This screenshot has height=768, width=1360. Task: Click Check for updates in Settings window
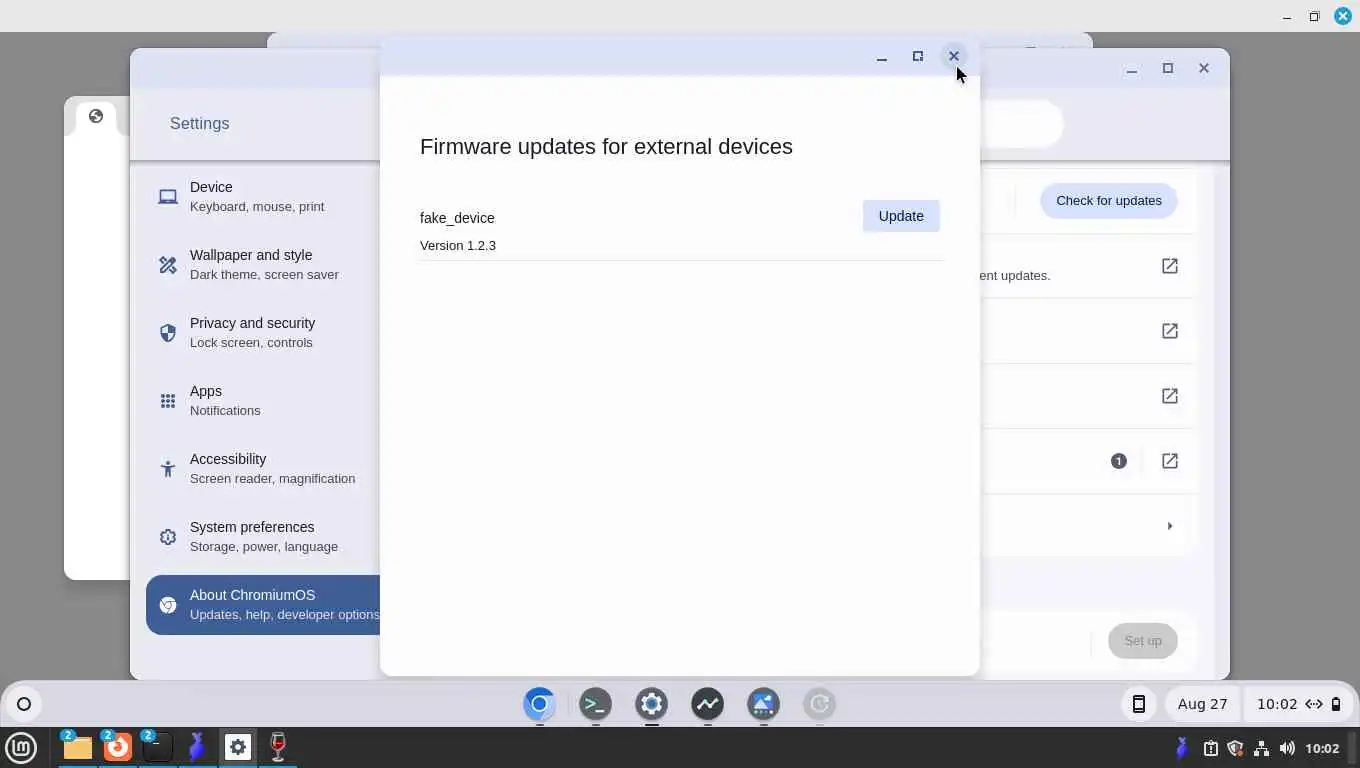(1108, 201)
